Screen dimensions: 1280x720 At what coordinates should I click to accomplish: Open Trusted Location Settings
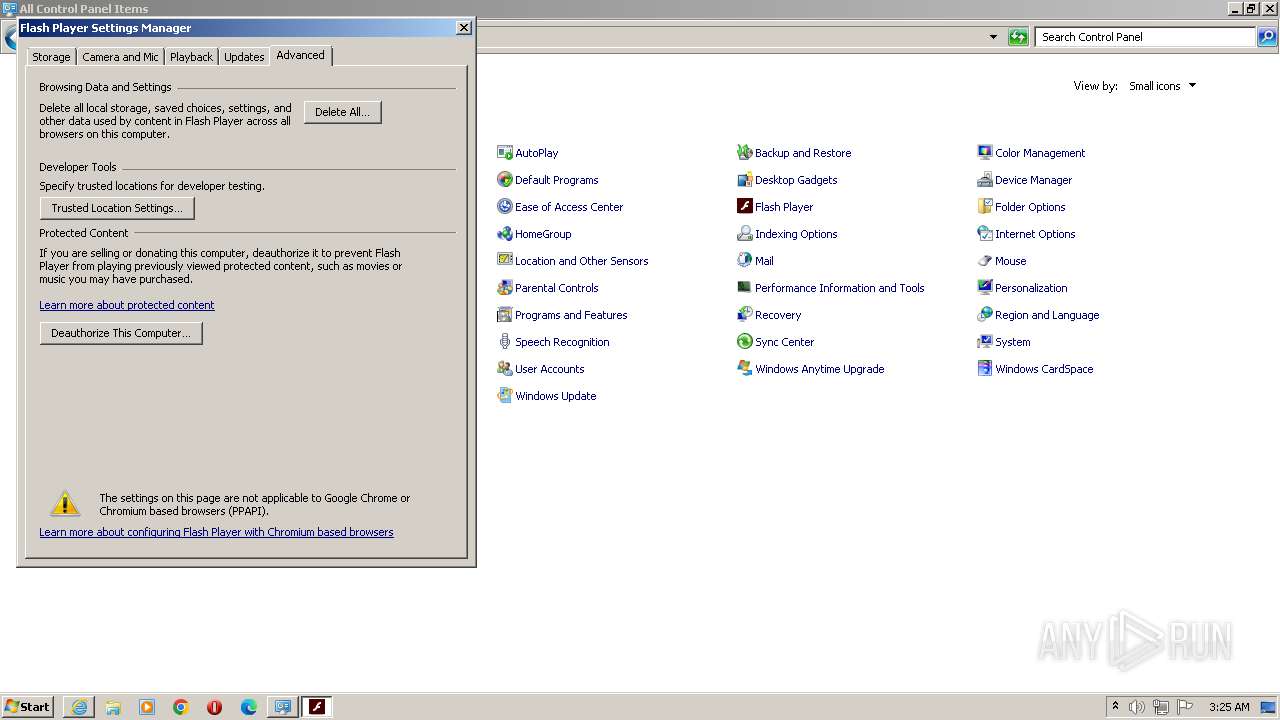tap(117, 208)
